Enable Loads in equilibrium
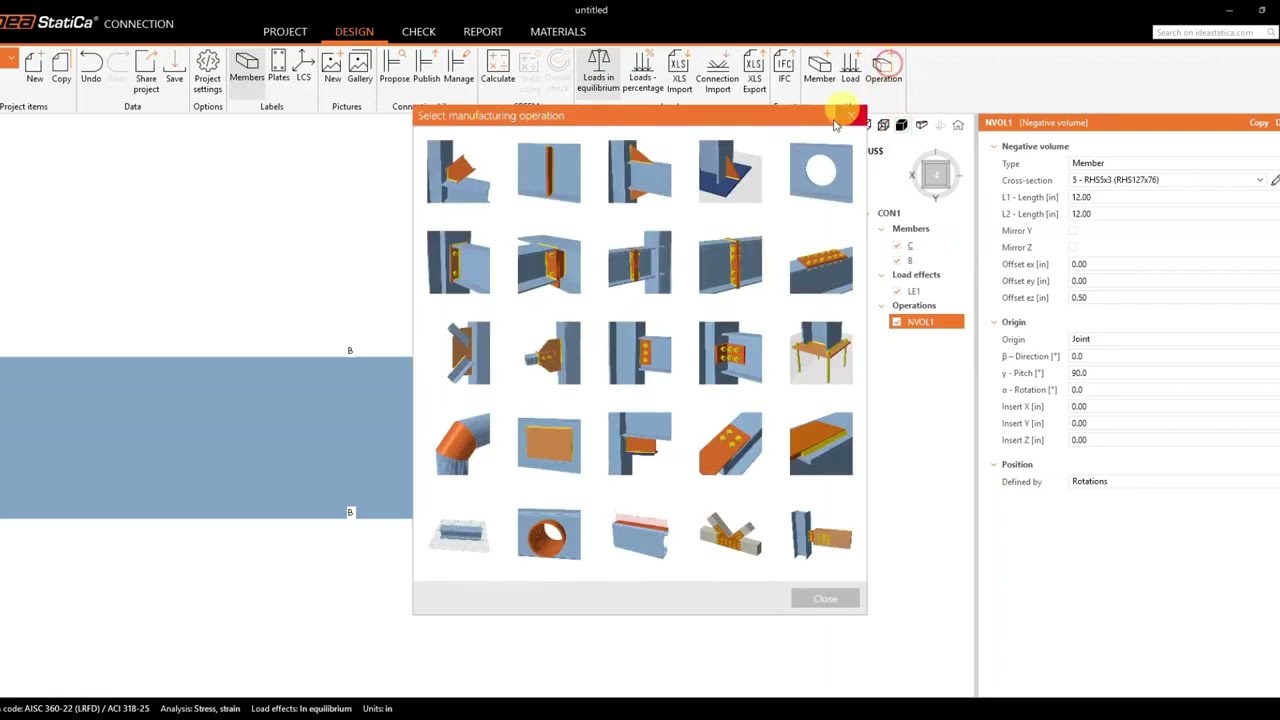This screenshot has height=720, width=1280. pyautogui.click(x=598, y=72)
